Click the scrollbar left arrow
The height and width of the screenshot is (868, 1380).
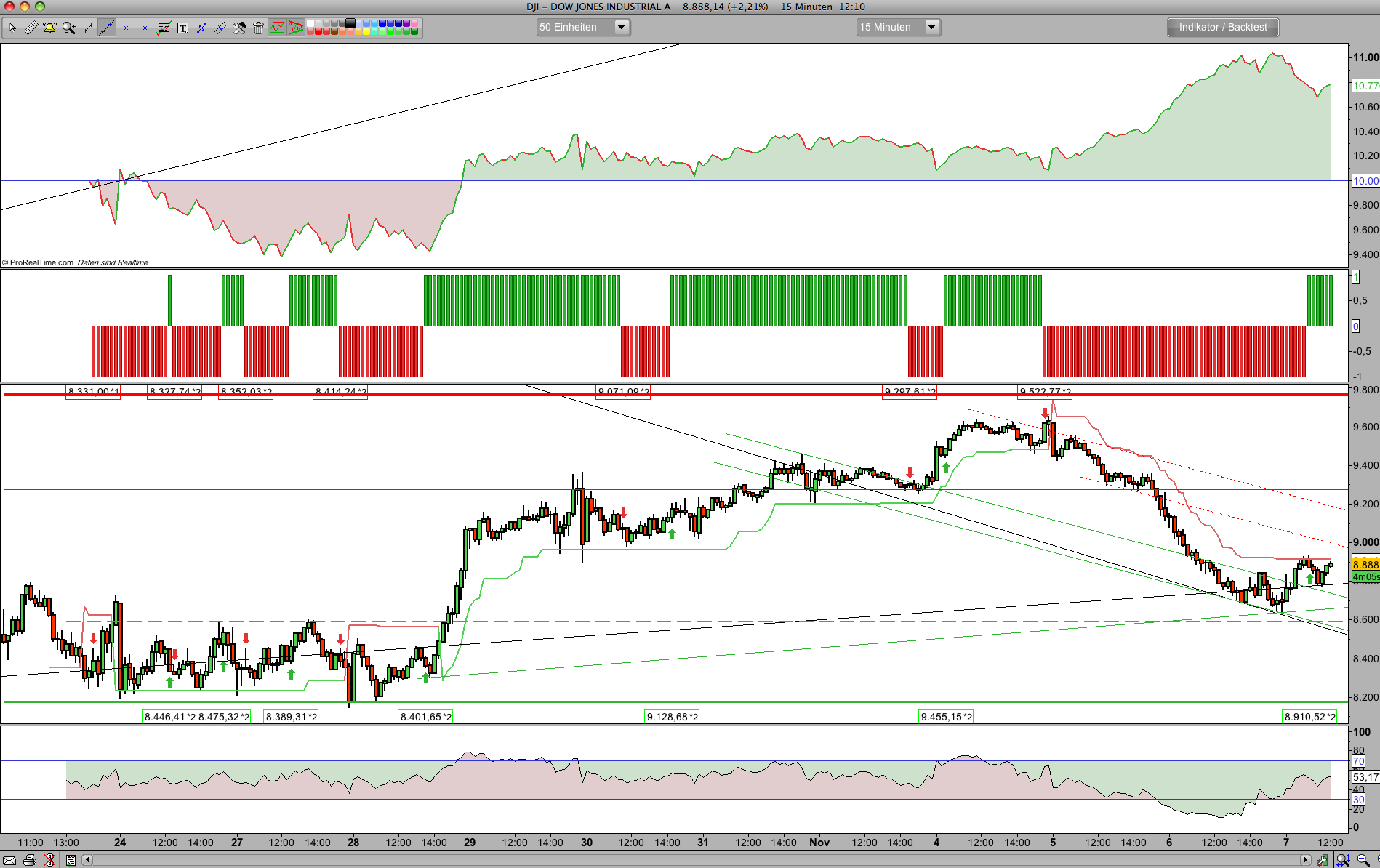coord(88,860)
